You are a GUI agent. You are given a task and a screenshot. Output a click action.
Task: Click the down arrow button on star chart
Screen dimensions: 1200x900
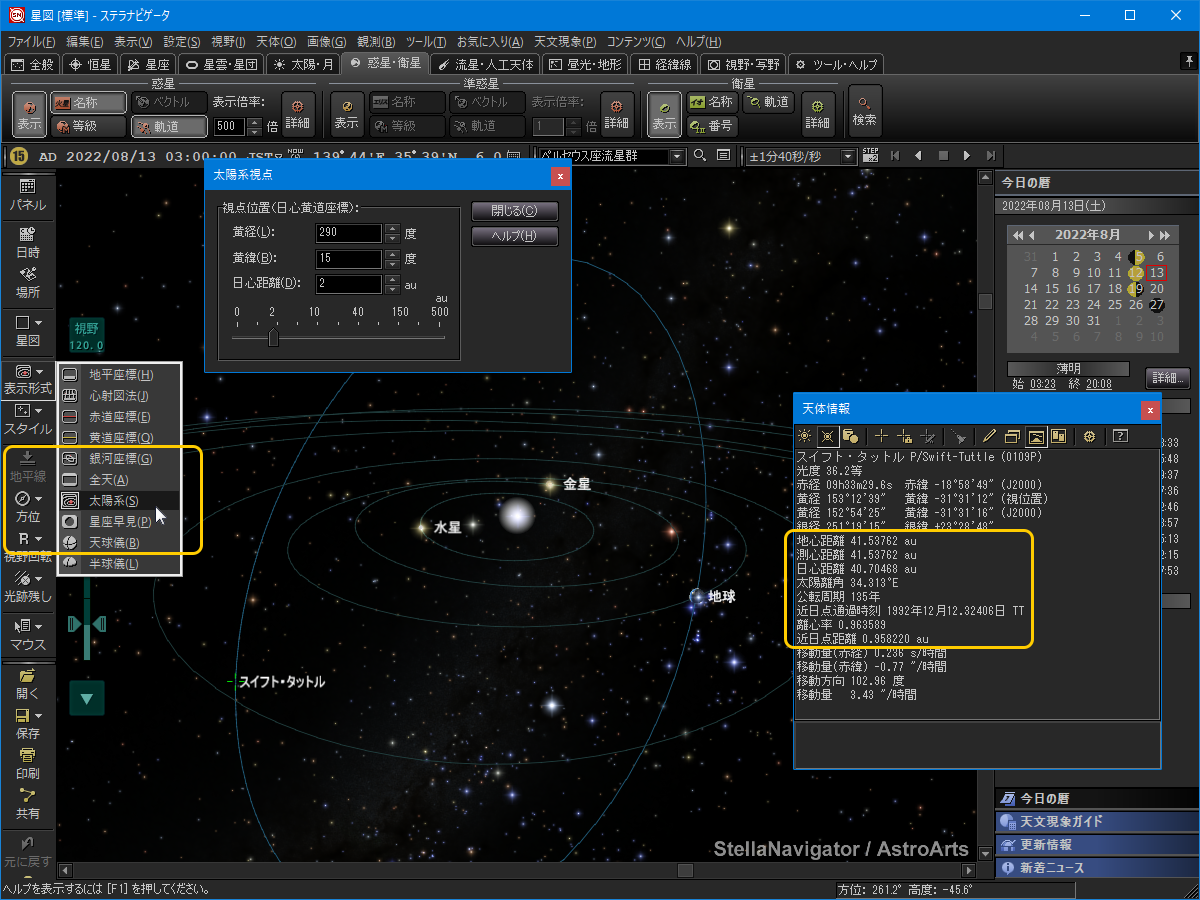tap(87, 698)
